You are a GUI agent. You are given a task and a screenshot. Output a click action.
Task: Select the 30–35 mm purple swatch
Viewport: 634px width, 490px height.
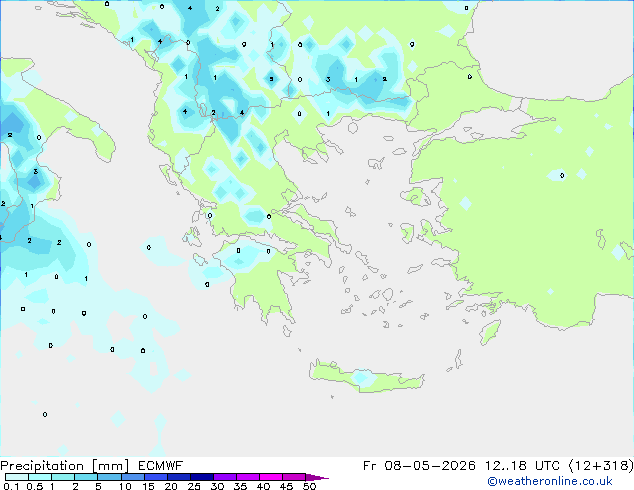[x=225, y=477]
